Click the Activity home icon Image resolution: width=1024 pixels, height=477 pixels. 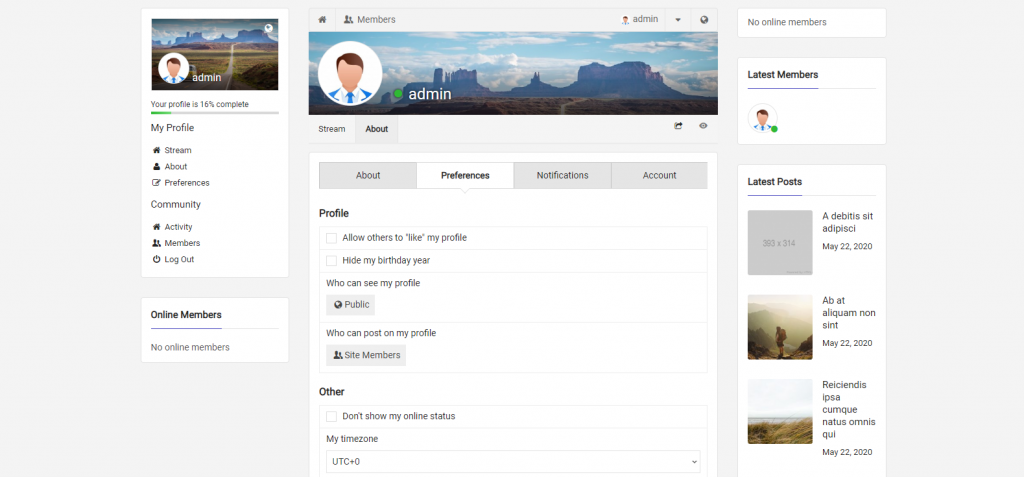coord(156,227)
